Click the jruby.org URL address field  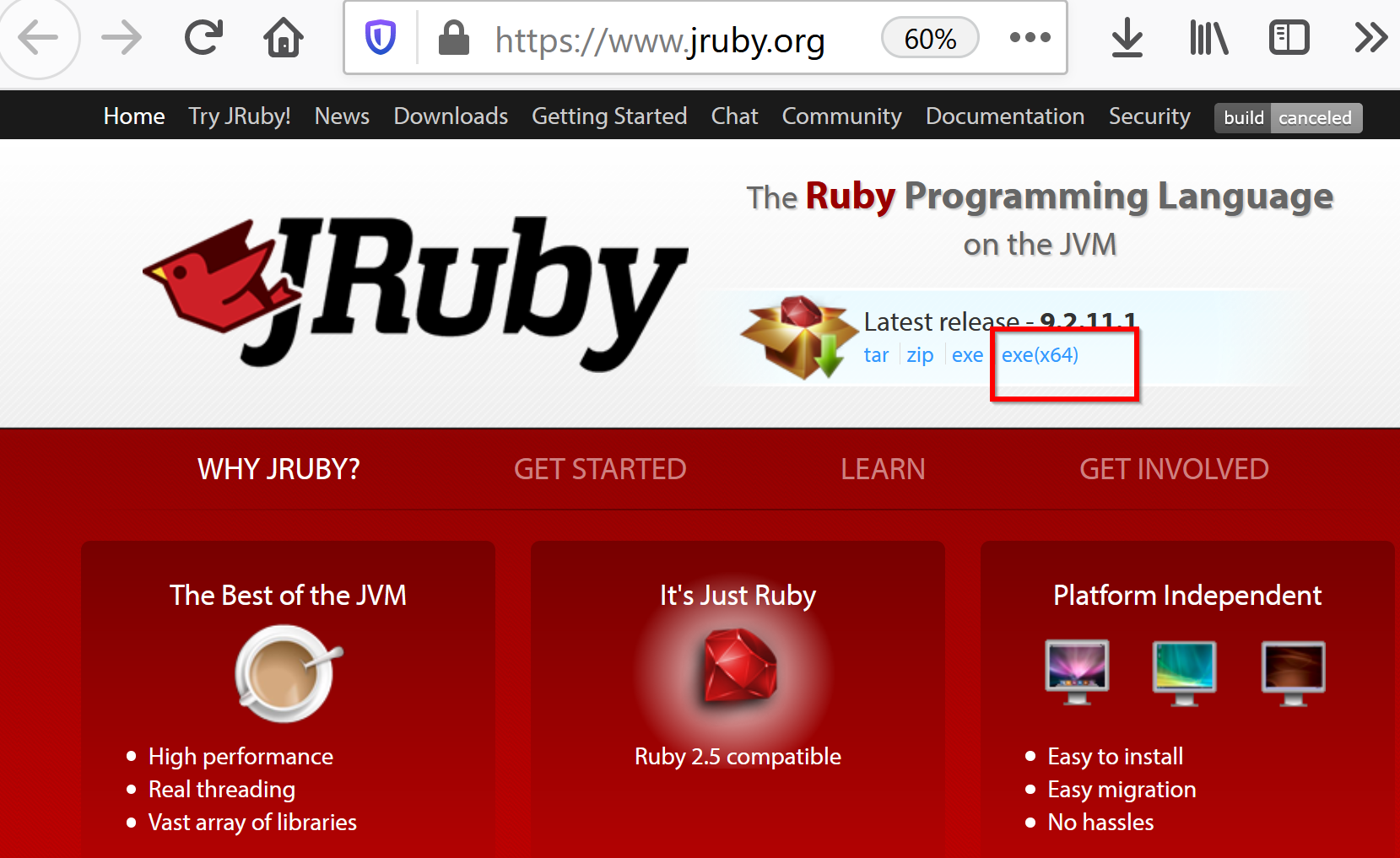coord(660,40)
